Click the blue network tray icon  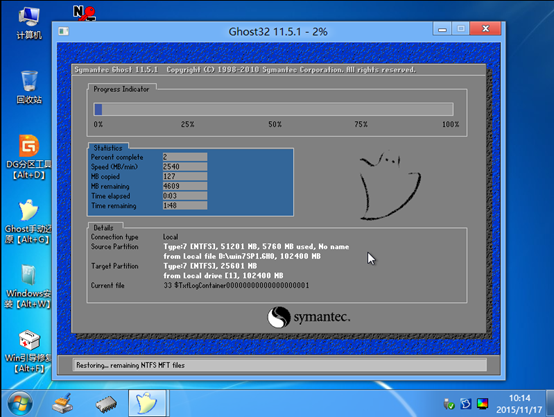coord(466,404)
